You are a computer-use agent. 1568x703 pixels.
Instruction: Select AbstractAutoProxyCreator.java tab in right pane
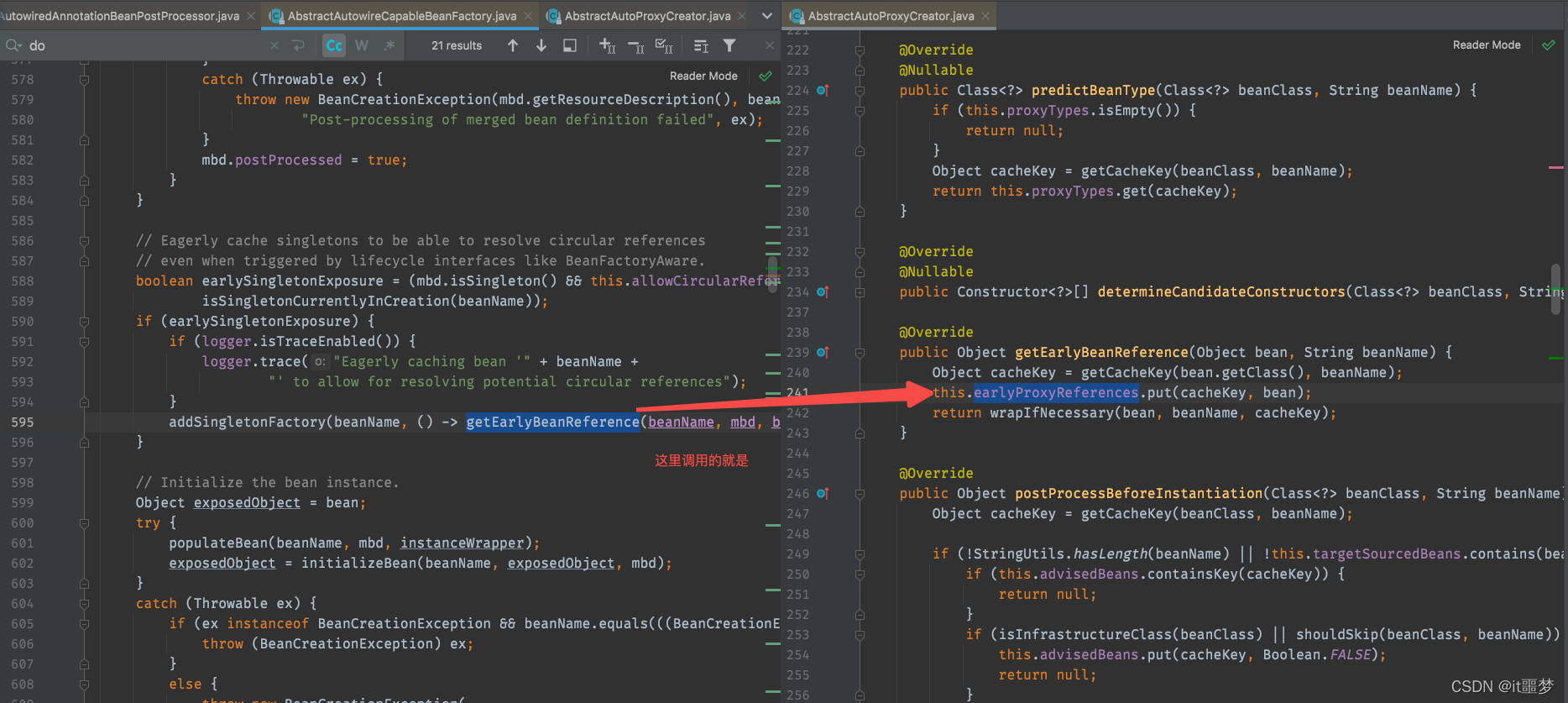(x=891, y=16)
